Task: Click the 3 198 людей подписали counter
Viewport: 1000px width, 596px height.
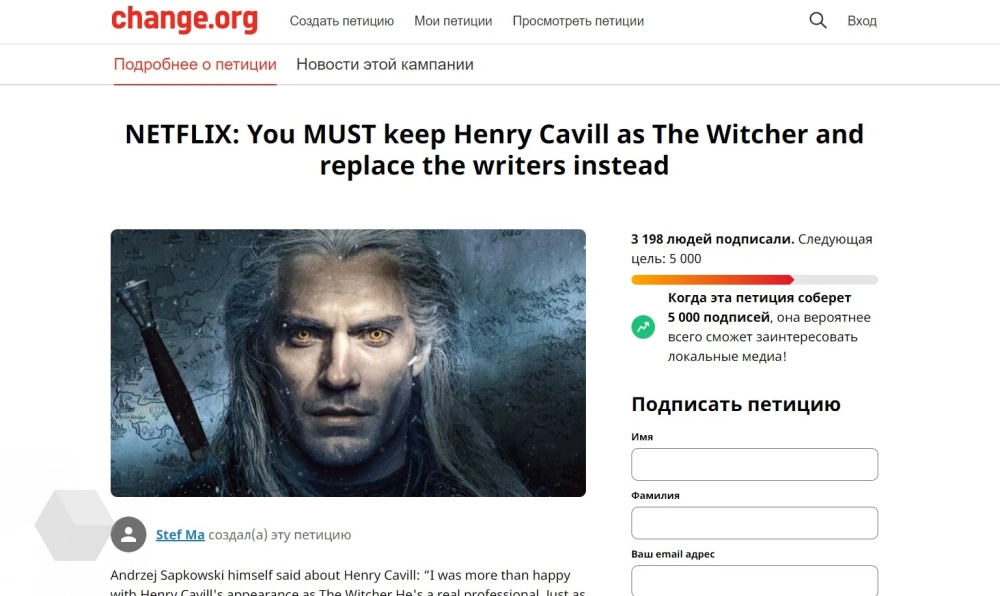Action: pos(712,239)
